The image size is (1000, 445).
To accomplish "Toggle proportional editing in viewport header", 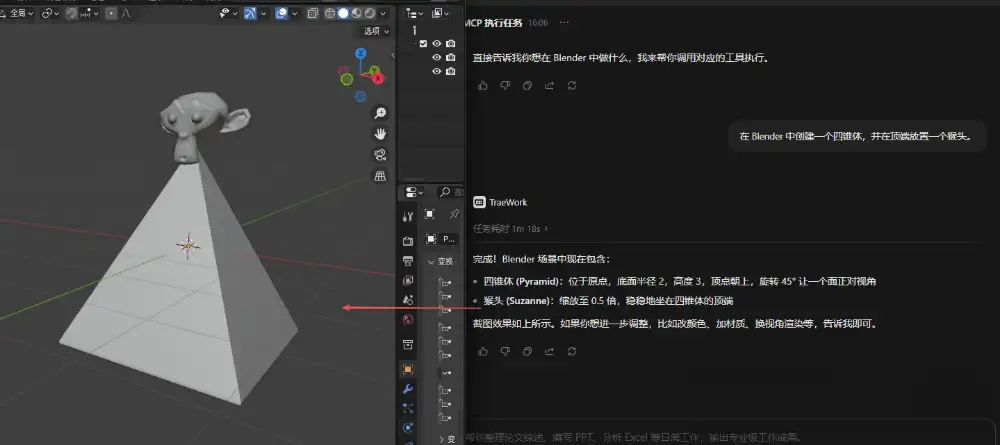I will (x=111, y=13).
